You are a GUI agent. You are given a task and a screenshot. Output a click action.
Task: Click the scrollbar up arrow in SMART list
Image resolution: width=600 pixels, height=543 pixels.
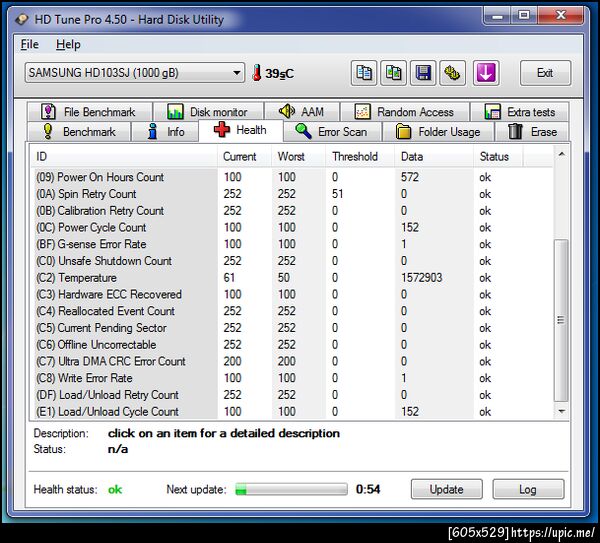561,154
